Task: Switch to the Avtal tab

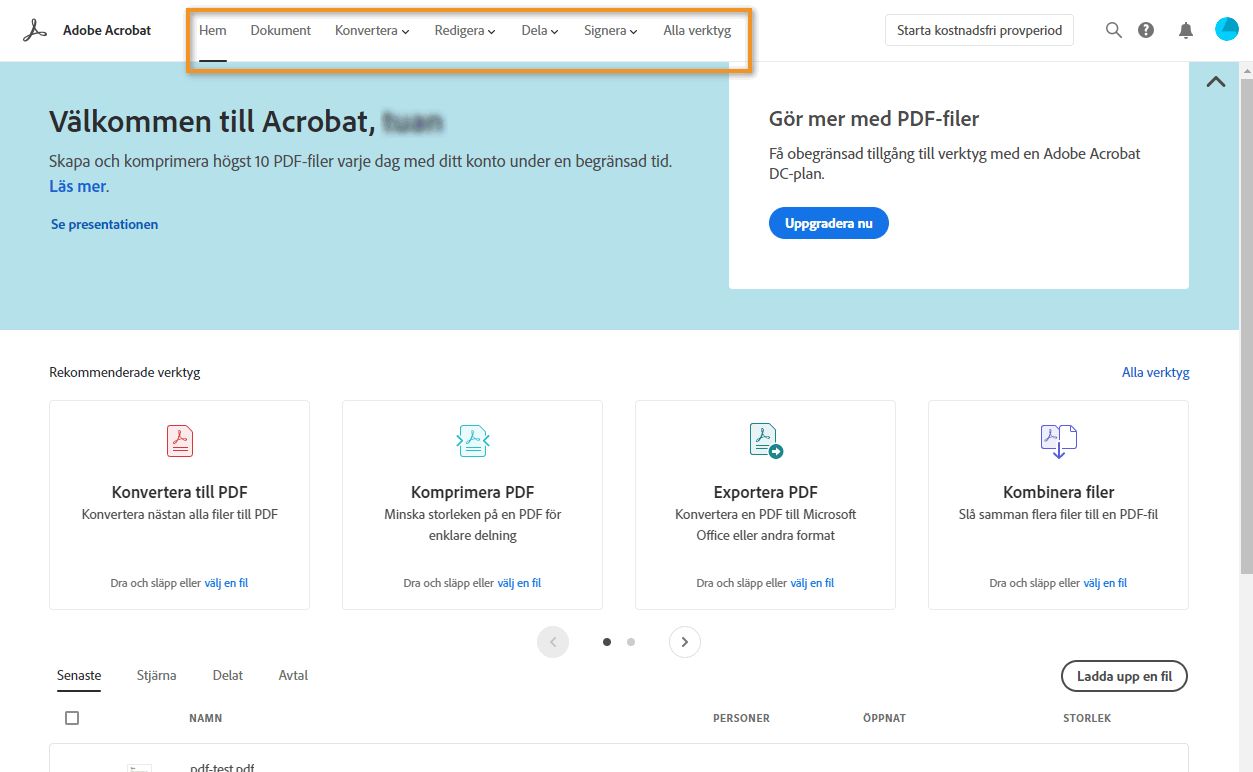Action: [x=293, y=675]
